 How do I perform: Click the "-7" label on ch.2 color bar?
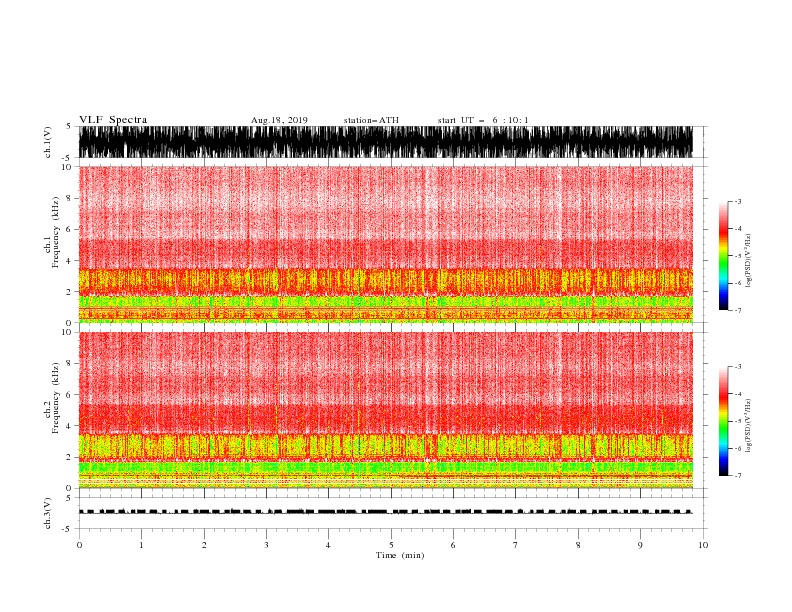point(738,475)
